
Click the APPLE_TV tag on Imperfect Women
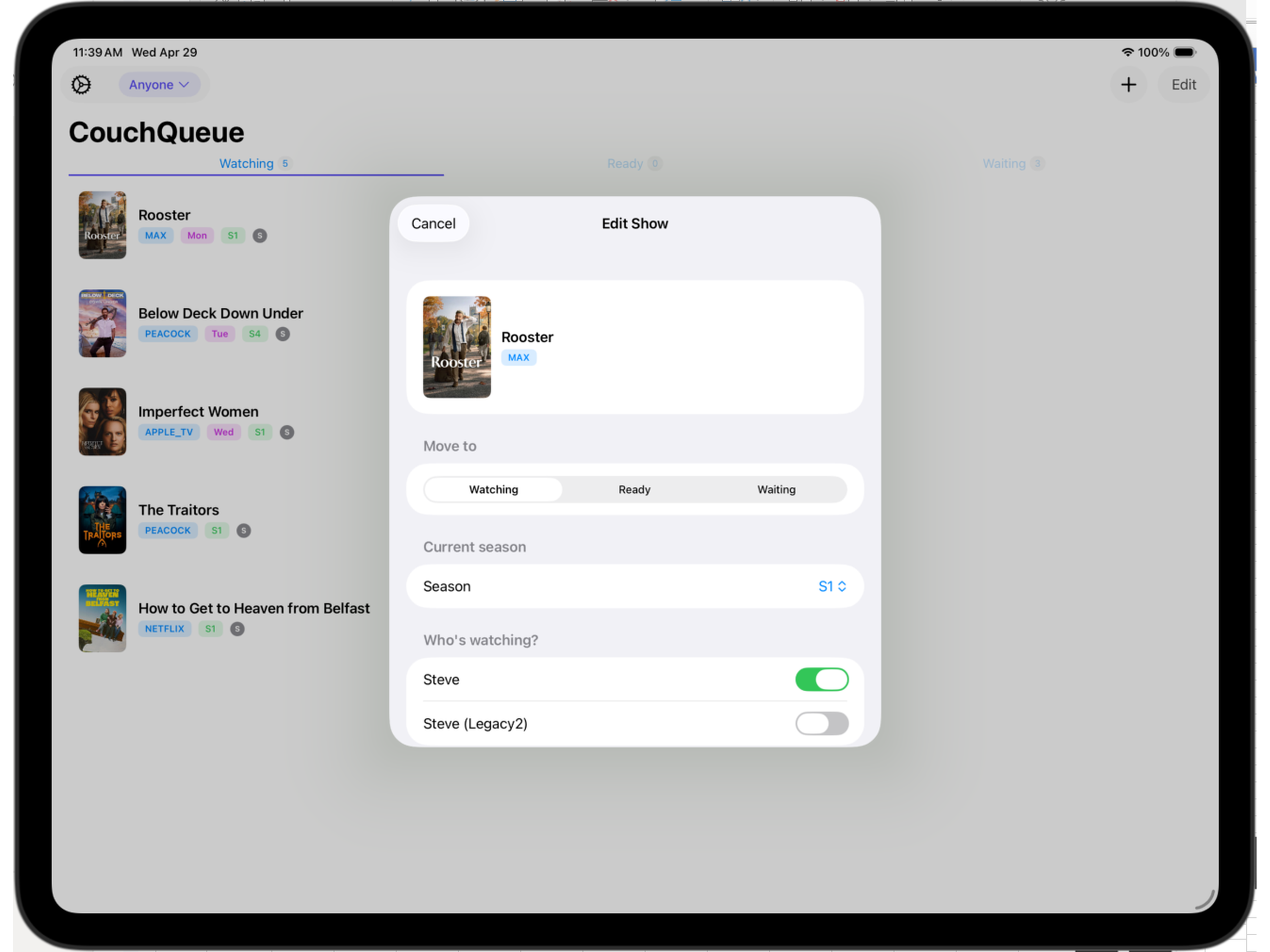coord(169,432)
